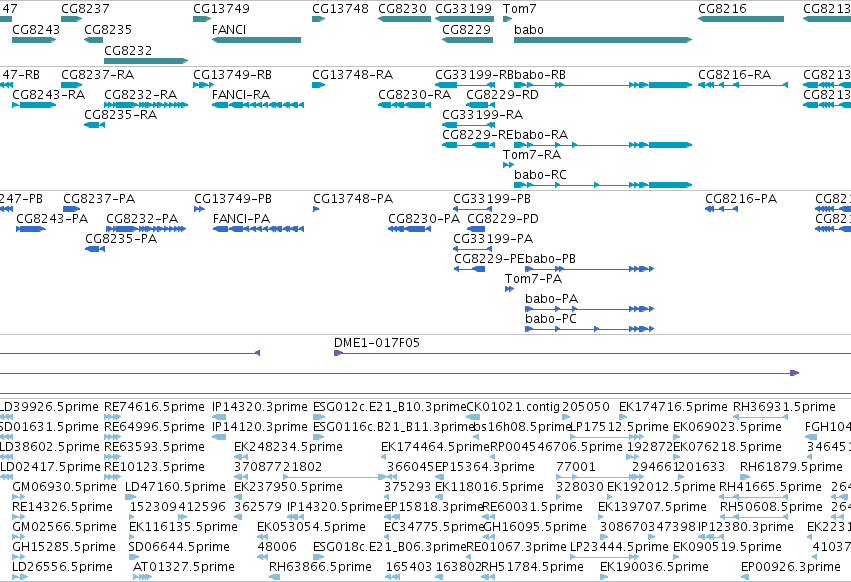Select protein babo-PA feature

coord(589,309)
